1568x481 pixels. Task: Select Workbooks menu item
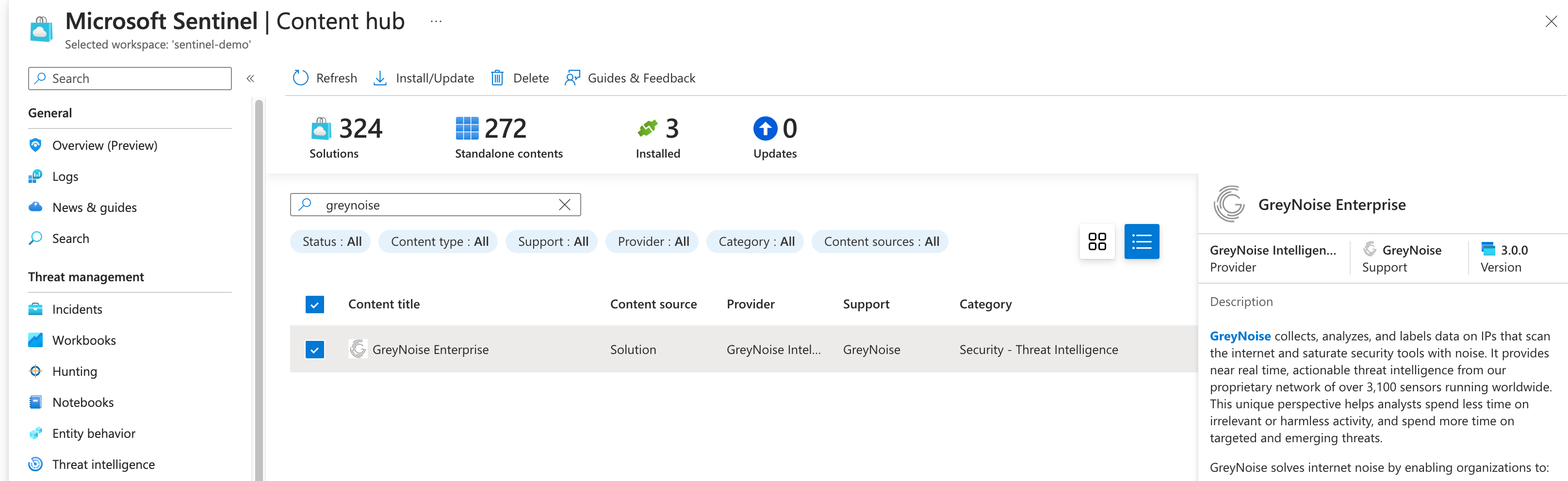[x=84, y=340]
